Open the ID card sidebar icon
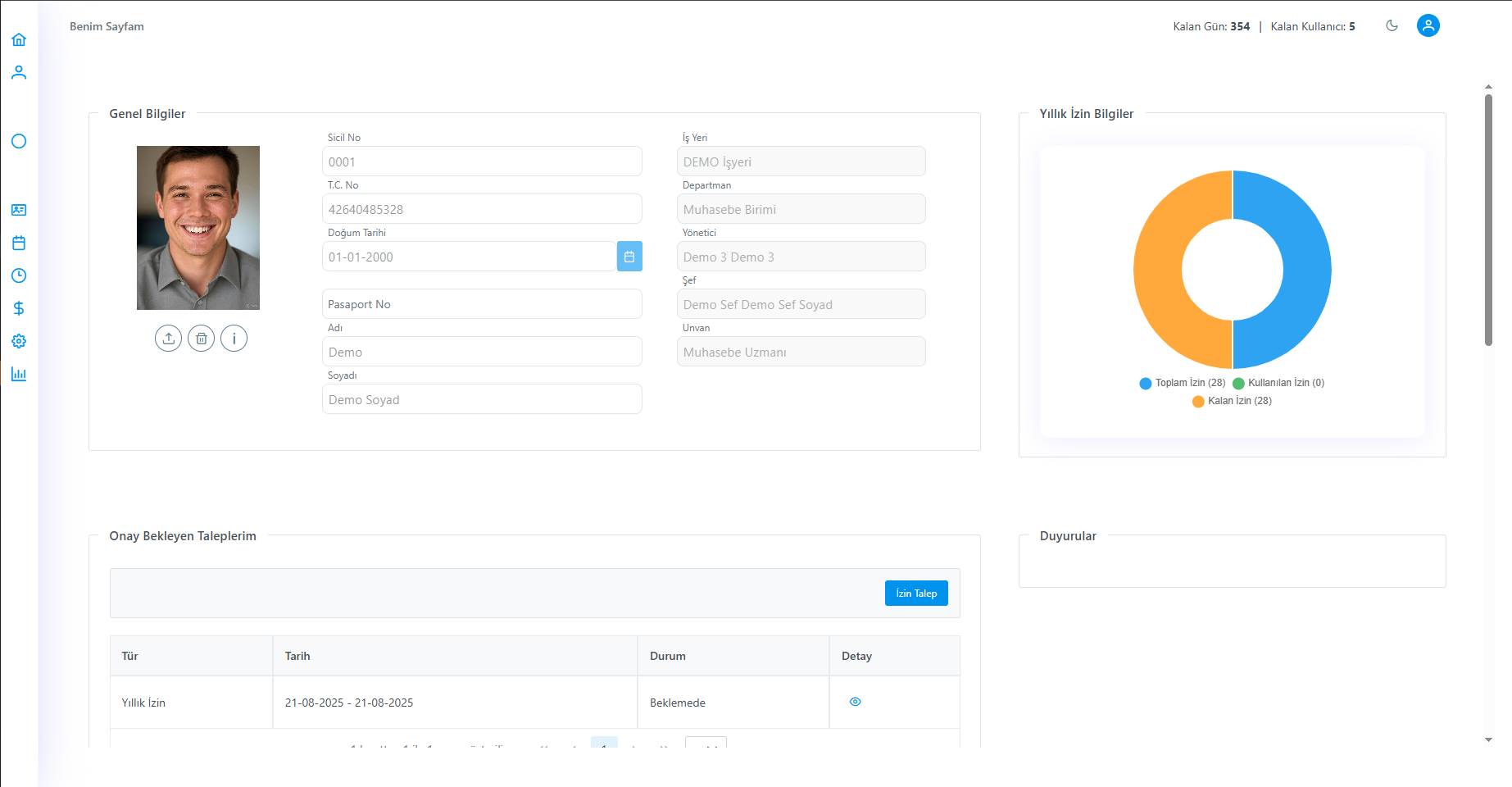This screenshot has width=1512, height=787. click(19, 210)
